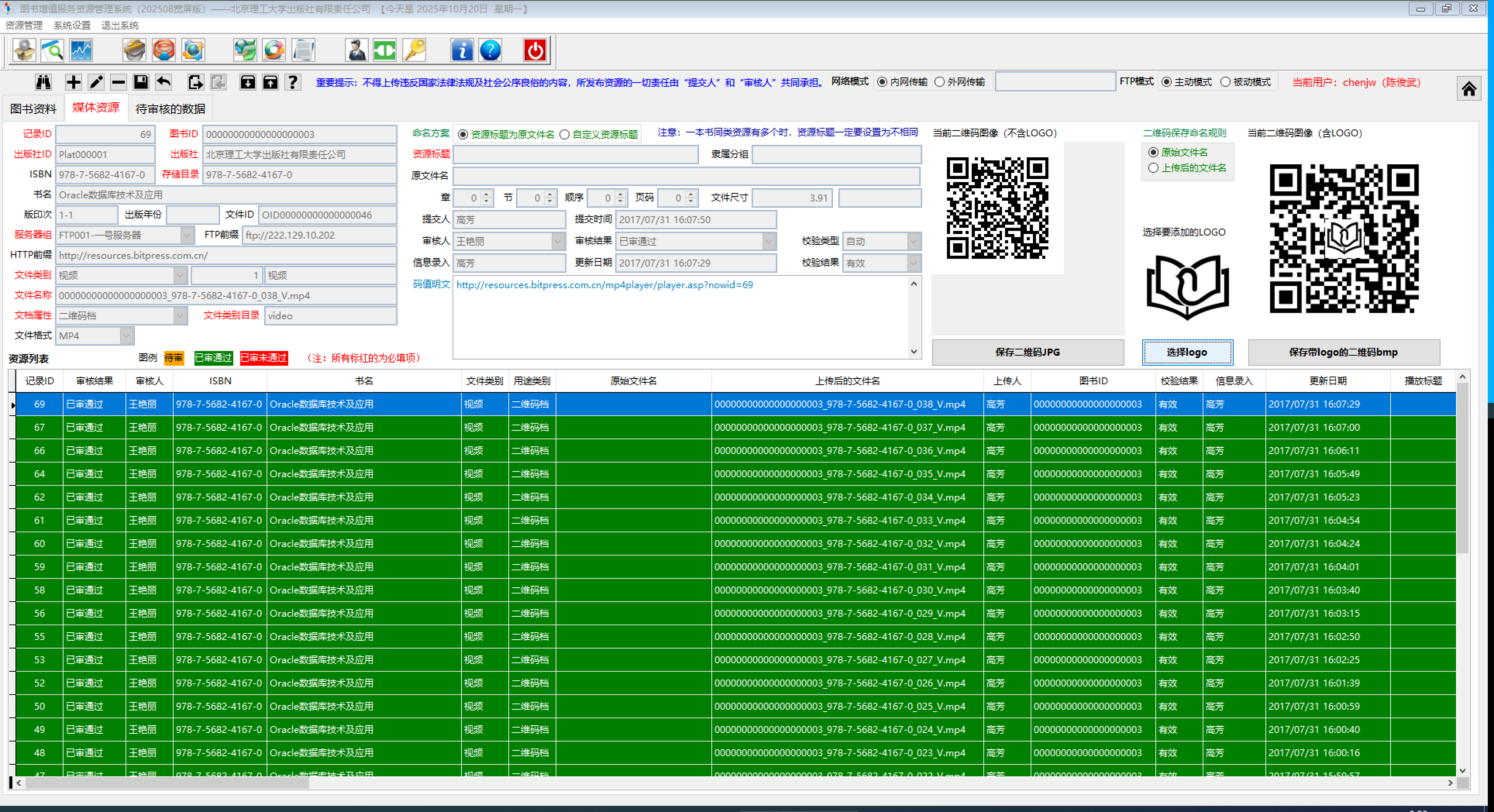The height and width of the screenshot is (812, 1494).
Task: Open the 审核结果 dropdown
Action: pyautogui.click(x=769, y=241)
